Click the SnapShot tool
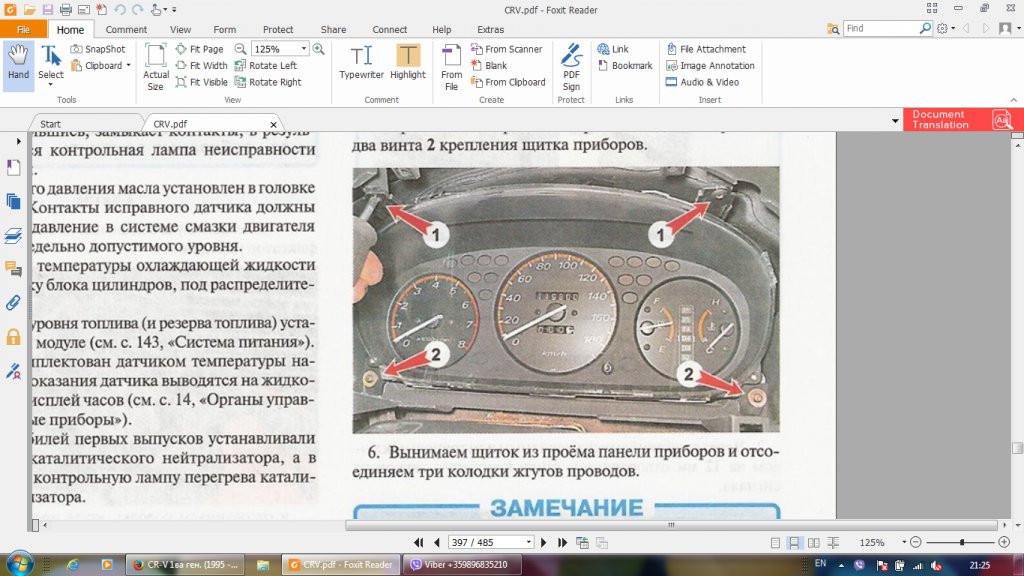Screen dimensions: 1024x576 98,49
